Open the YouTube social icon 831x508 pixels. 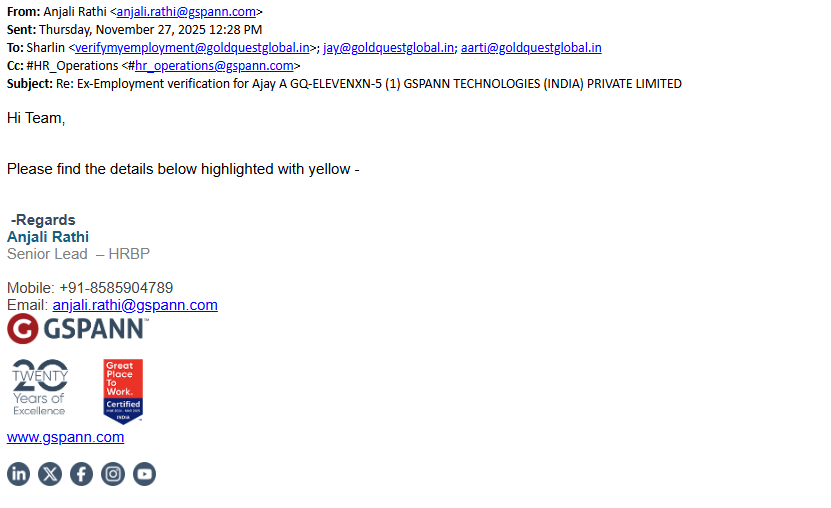point(144,474)
